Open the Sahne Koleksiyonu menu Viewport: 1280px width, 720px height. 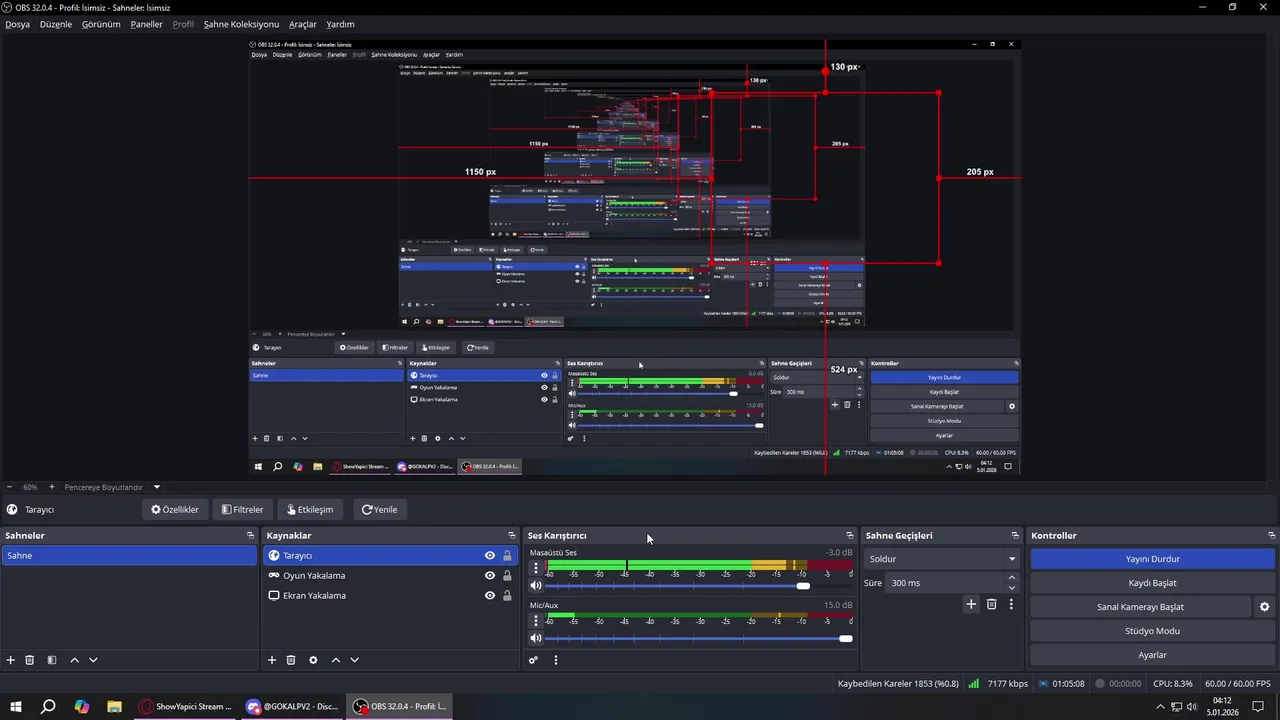pos(241,24)
